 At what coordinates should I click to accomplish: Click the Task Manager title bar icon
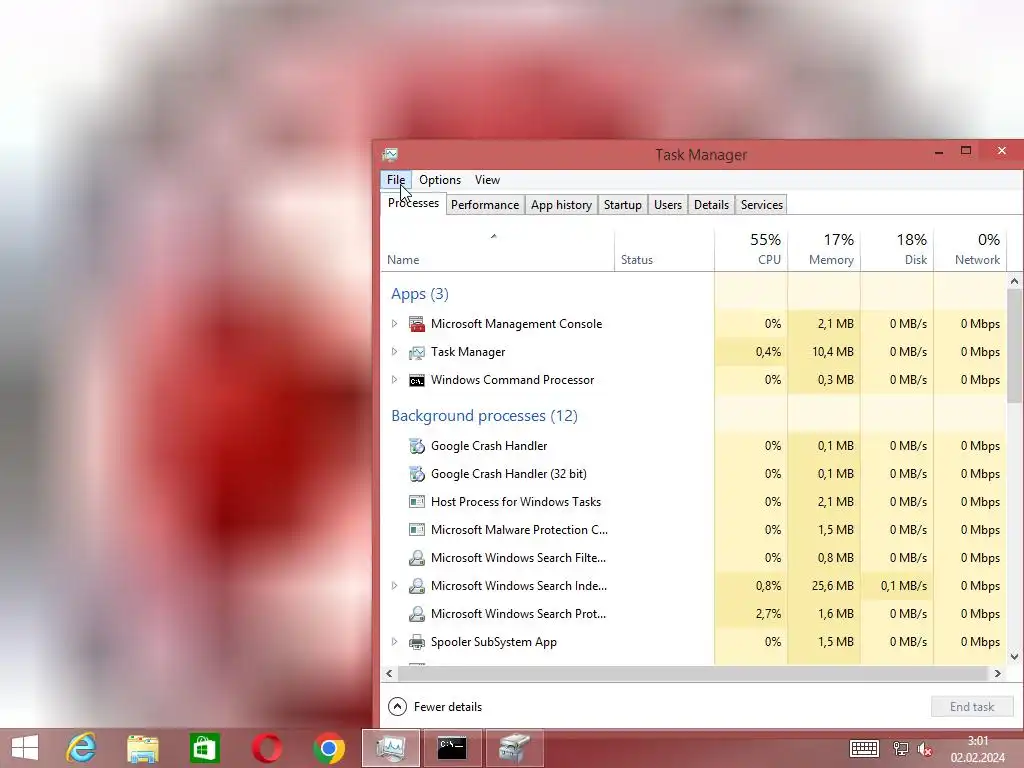click(391, 155)
